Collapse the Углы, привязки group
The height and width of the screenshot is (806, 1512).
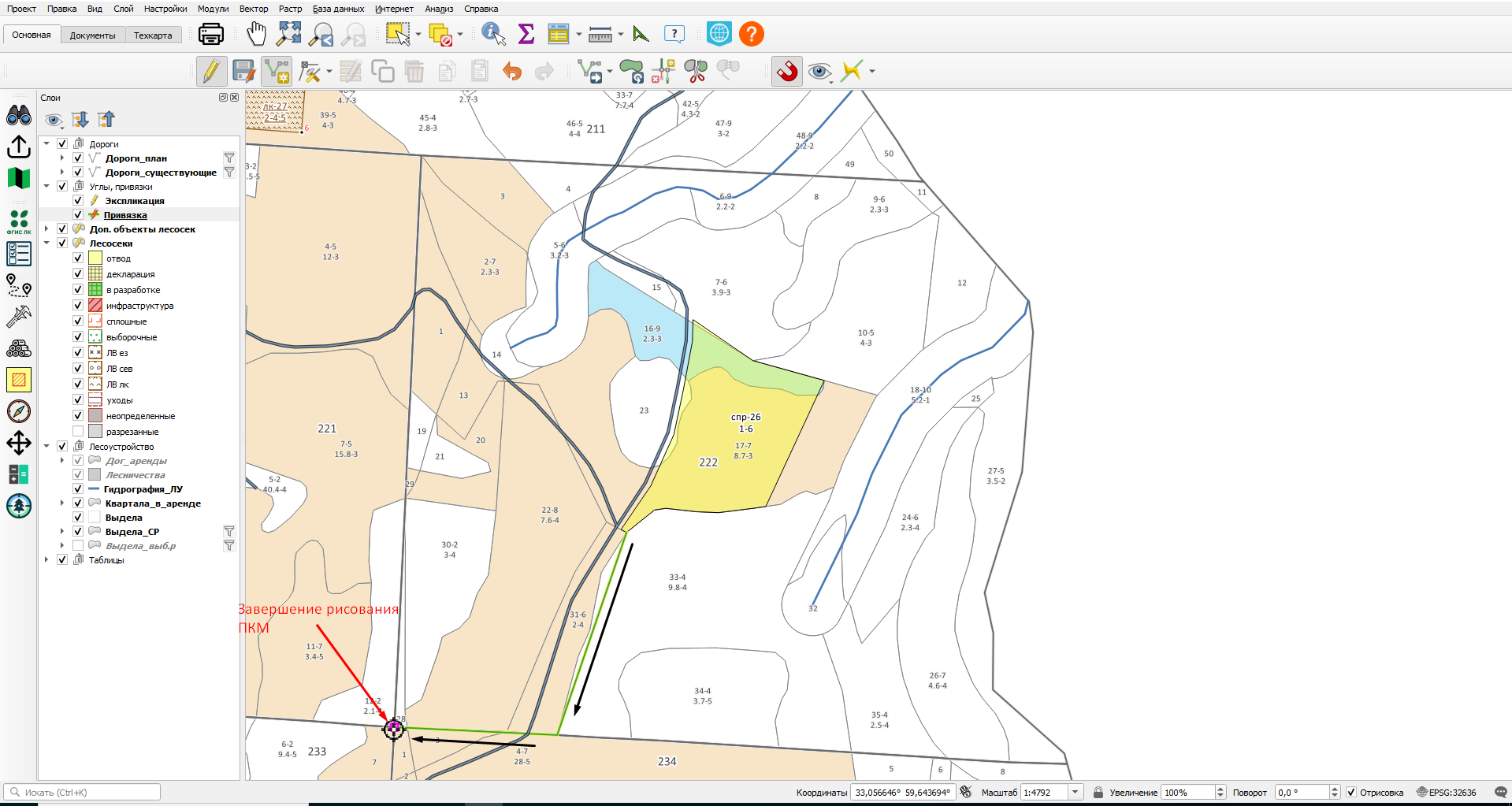coord(46,186)
